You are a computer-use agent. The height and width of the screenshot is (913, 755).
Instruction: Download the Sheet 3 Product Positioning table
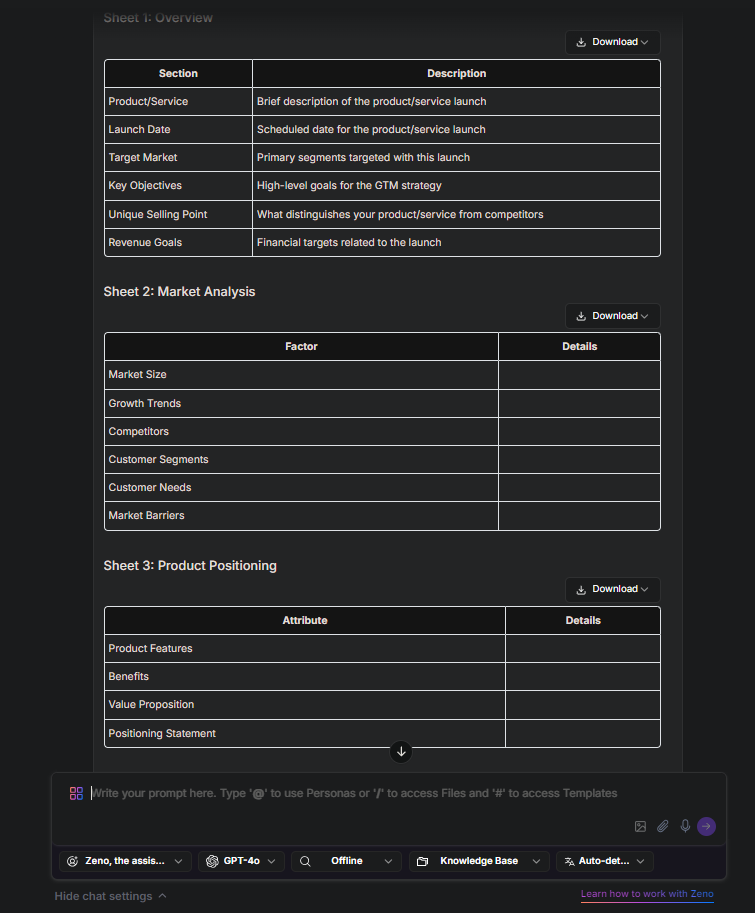[x=612, y=589]
